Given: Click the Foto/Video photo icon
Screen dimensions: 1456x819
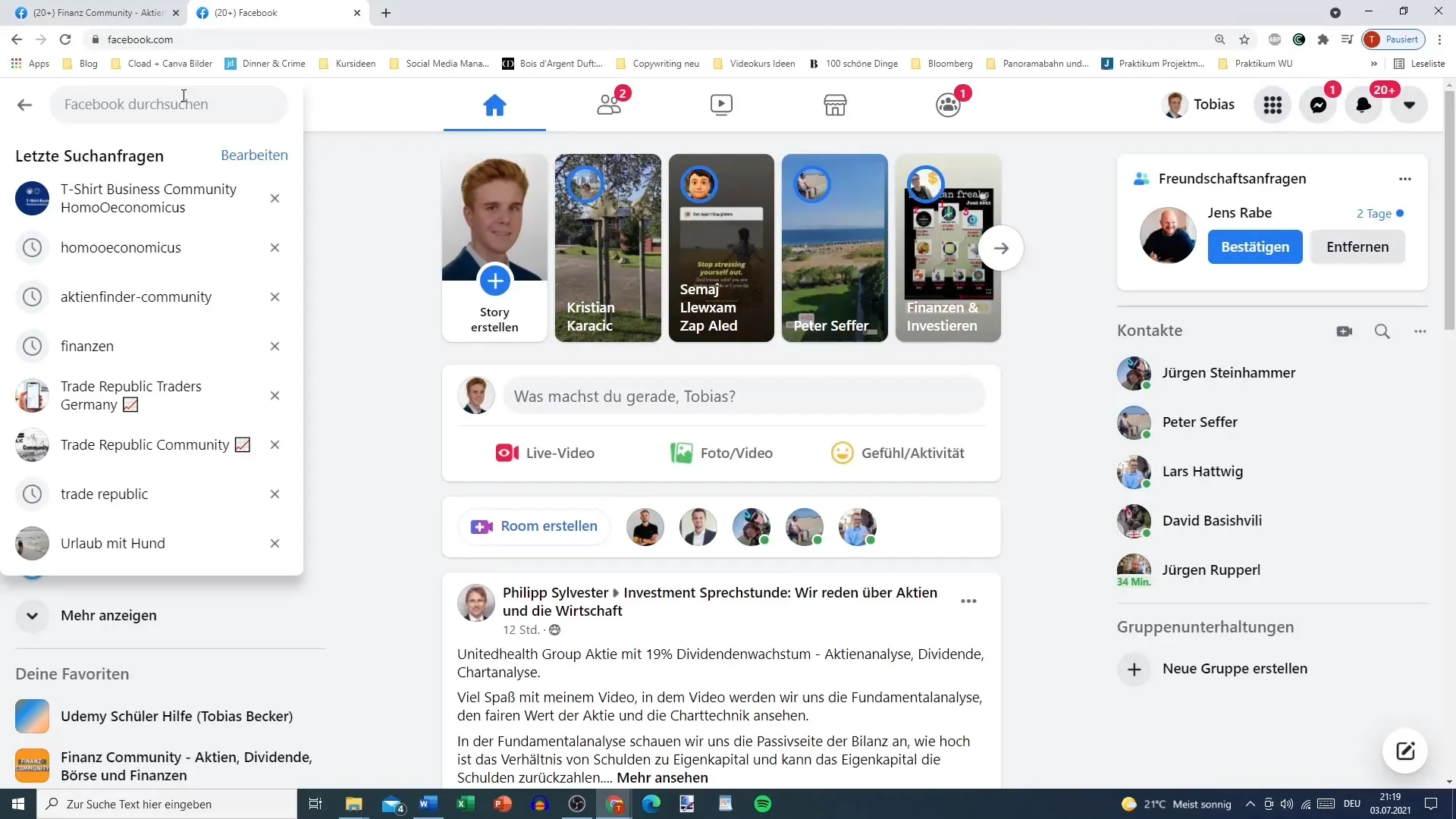Looking at the screenshot, I should [x=680, y=452].
